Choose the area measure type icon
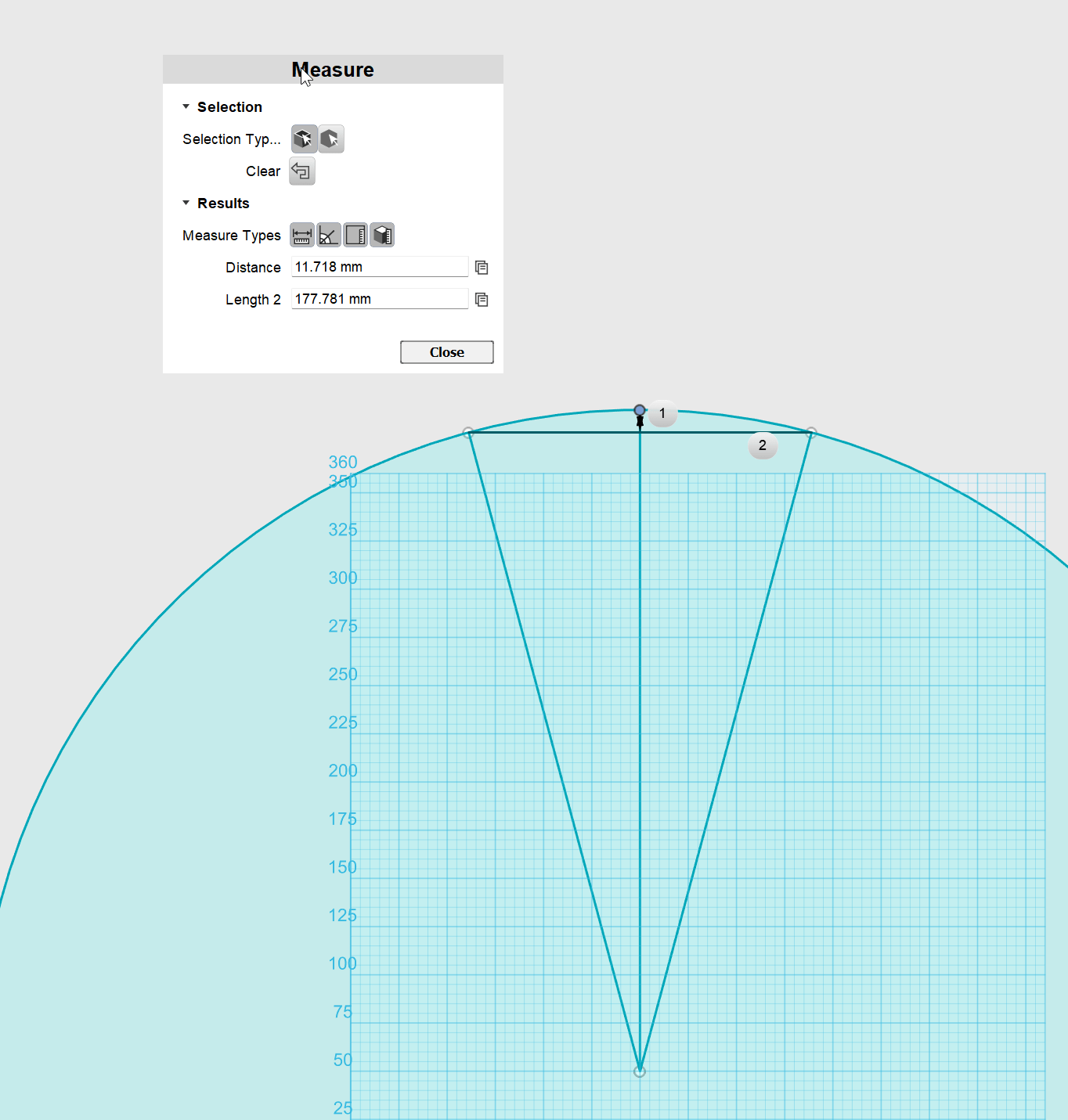 tap(355, 235)
